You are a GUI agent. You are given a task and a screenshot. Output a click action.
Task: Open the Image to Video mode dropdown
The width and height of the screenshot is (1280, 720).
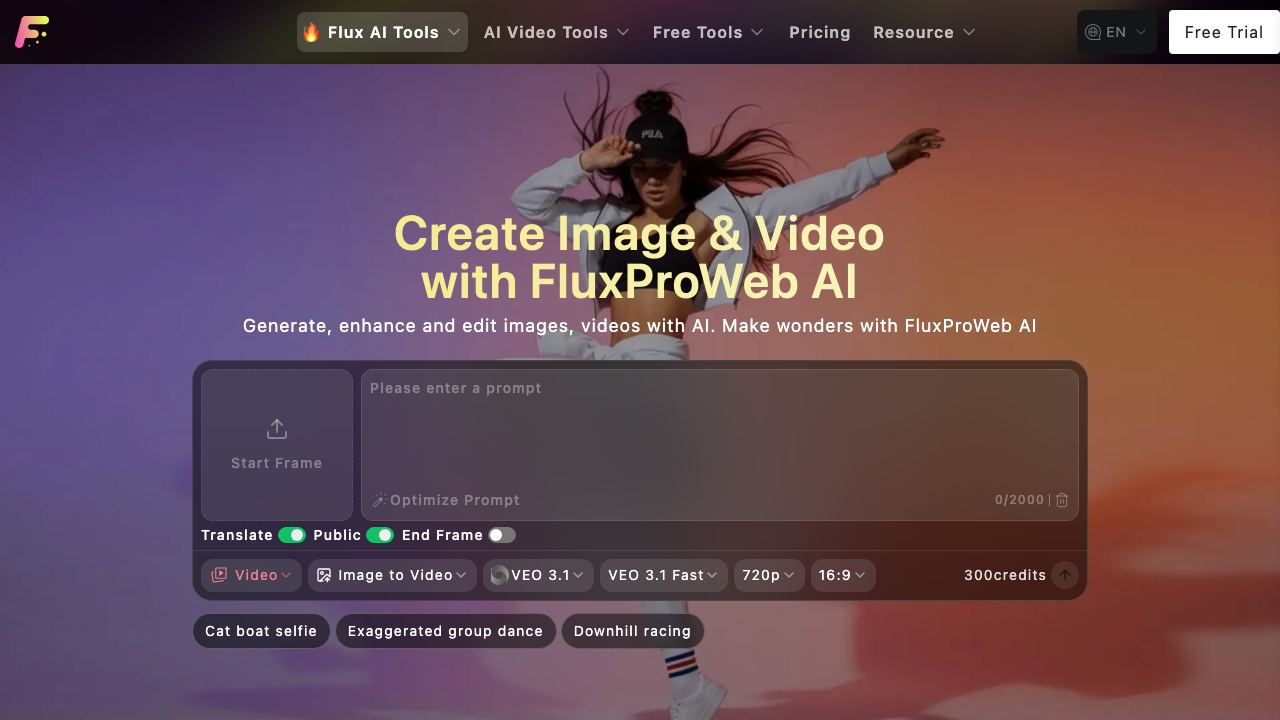coord(392,575)
